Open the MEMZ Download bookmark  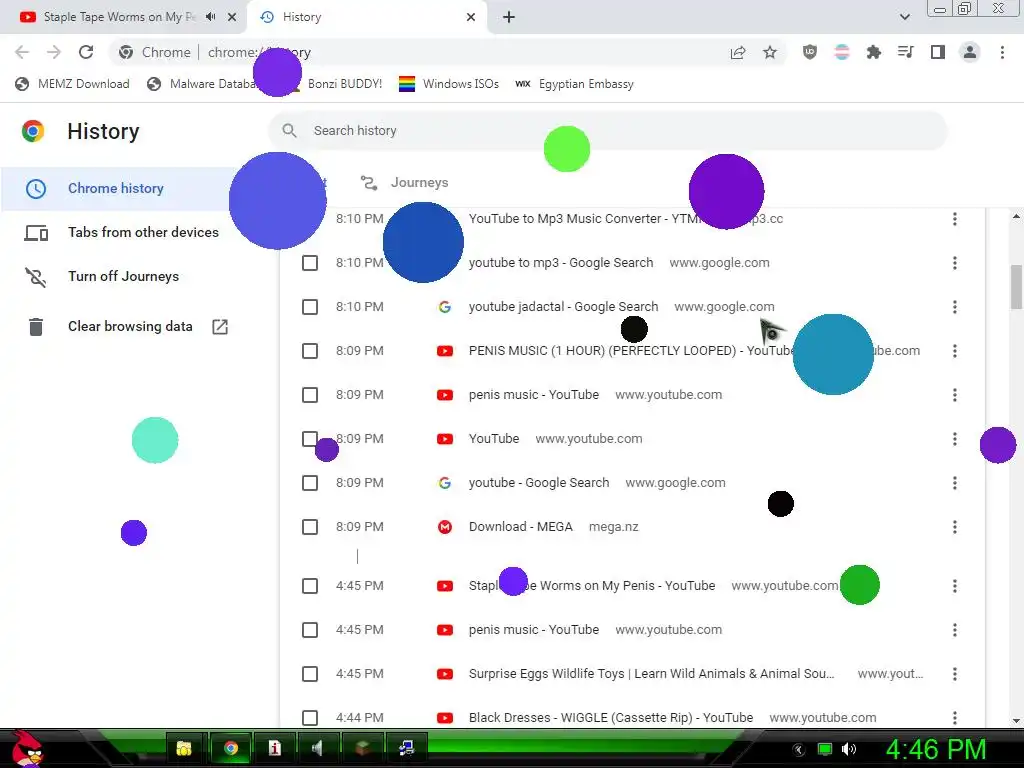click(x=72, y=84)
